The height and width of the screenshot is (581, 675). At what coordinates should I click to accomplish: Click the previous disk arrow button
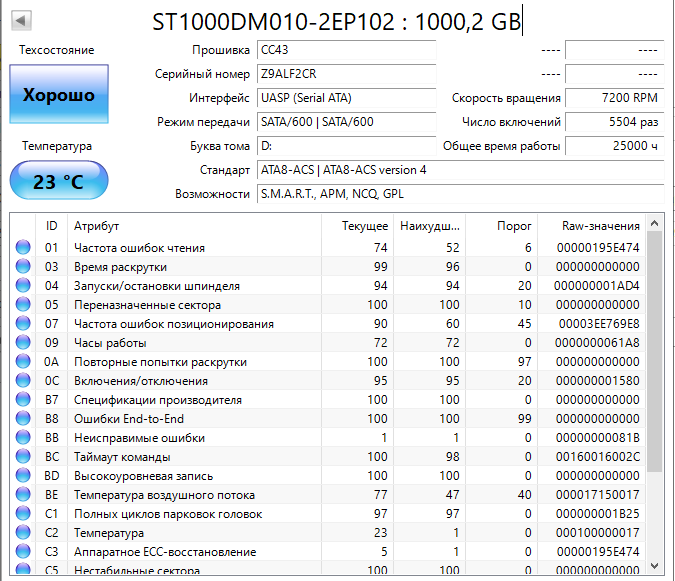(x=21, y=21)
